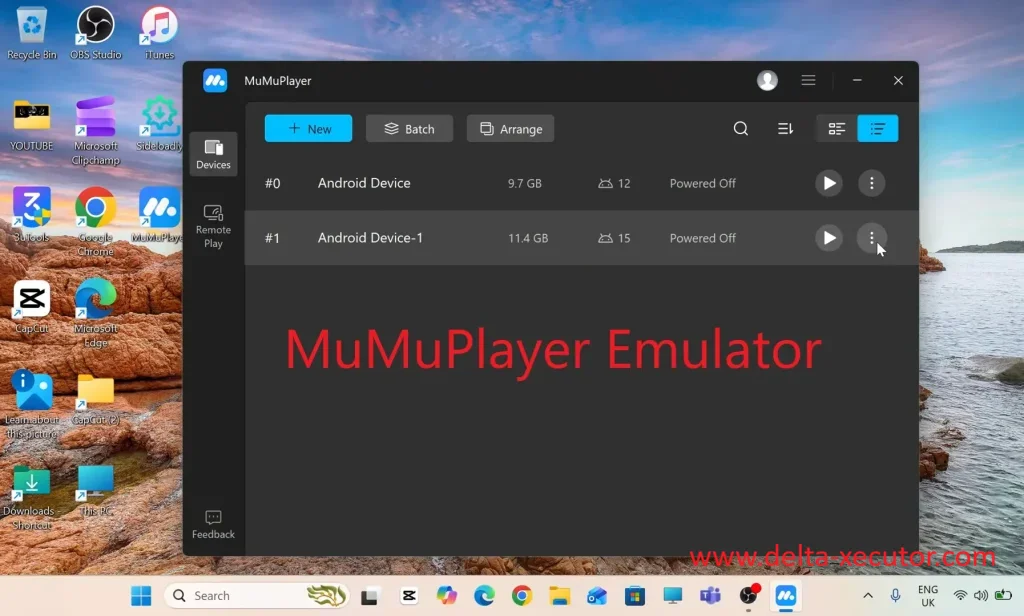This screenshot has height=616, width=1024.
Task: Open the Remote Play sidebar tab
Action: [213, 226]
